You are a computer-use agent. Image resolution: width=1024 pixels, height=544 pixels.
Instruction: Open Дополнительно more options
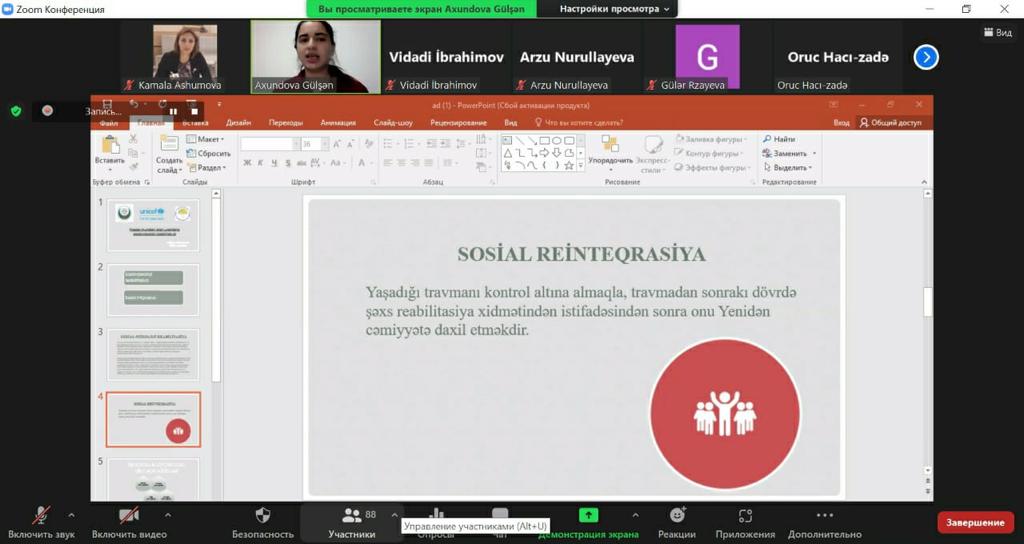coord(825,523)
